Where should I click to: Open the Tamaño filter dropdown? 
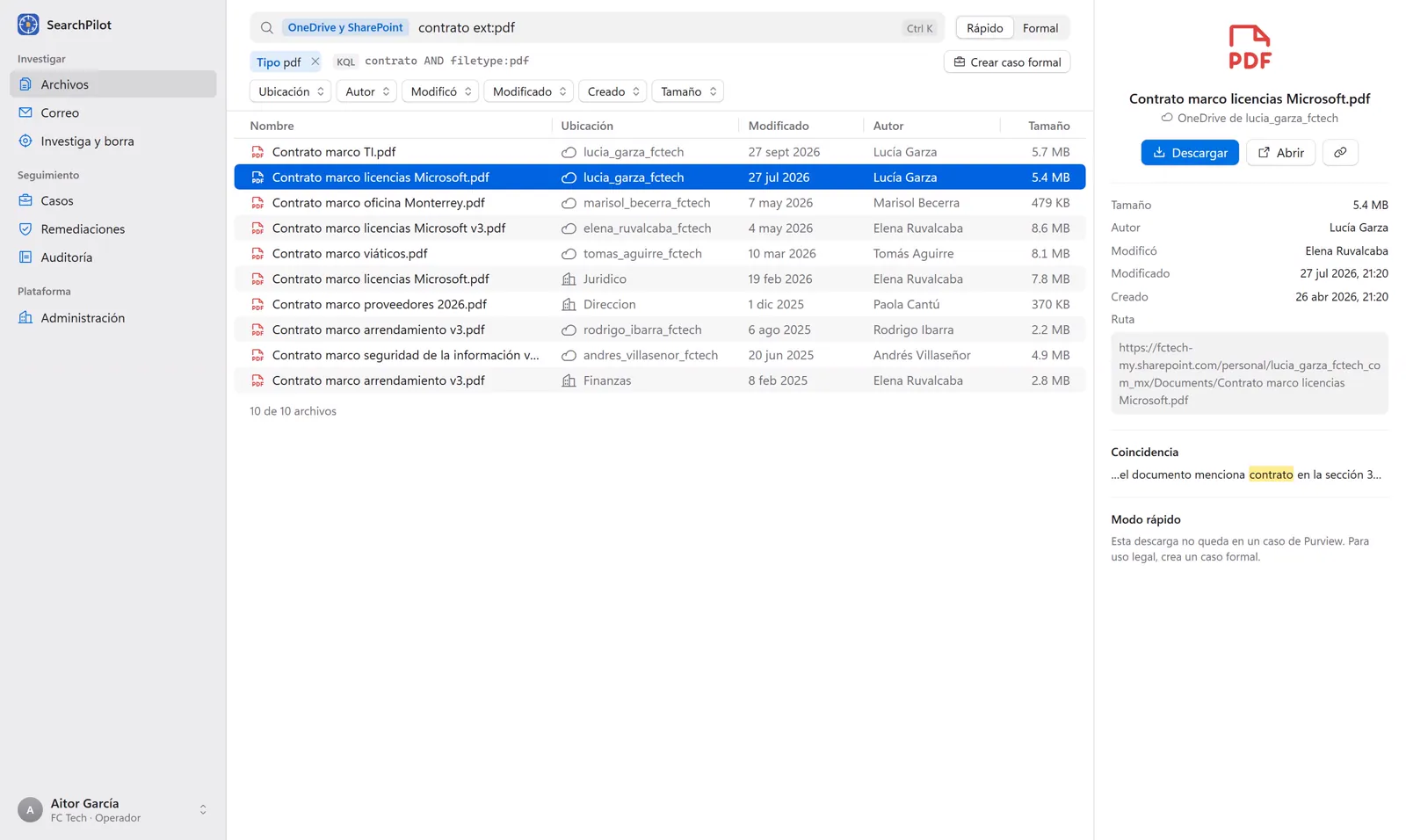(x=688, y=91)
